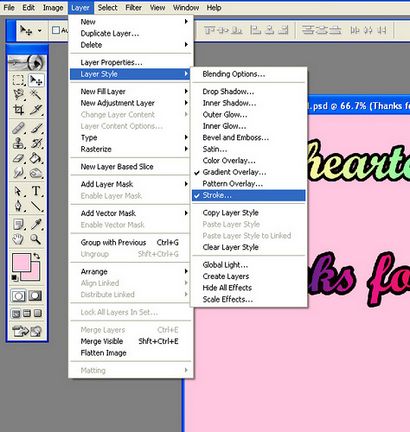Screen dimensions: 410x432
Task: Click the Align Left Edges icon
Action: pyautogui.click(x=255, y=30)
